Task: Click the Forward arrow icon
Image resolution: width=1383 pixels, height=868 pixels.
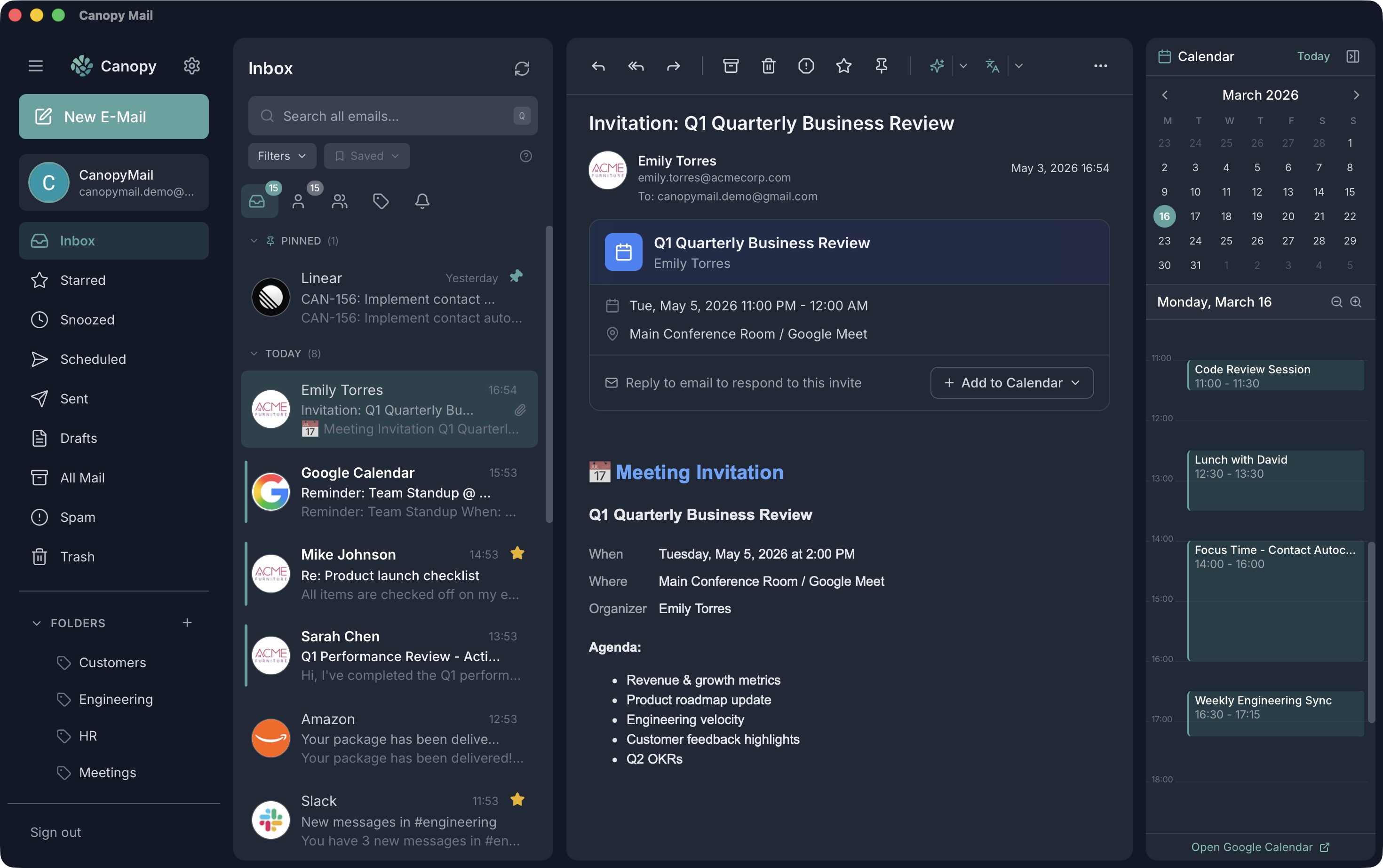Action: click(x=673, y=66)
